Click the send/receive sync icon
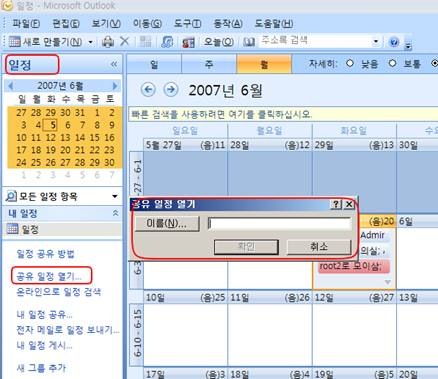Image resolution: width=438 pixels, height=379 pixels. [167, 42]
